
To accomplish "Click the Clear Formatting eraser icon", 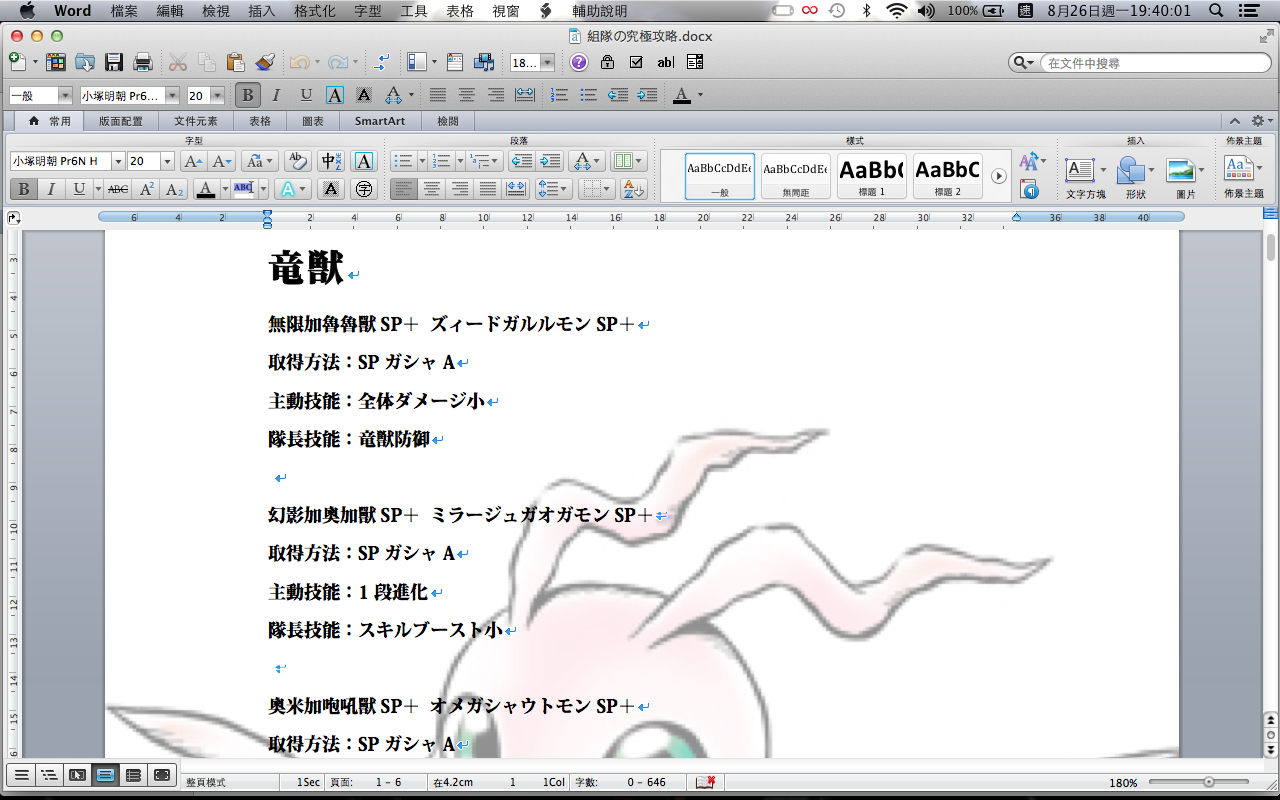I will (x=297, y=161).
